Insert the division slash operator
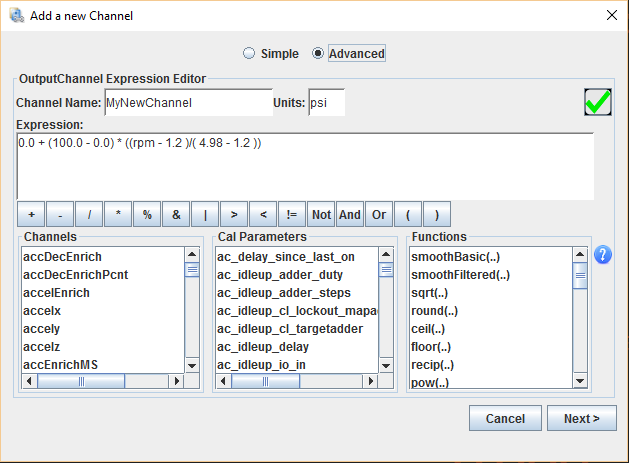Image resolution: width=629 pixels, height=463 pixels. tap(89, 214)
